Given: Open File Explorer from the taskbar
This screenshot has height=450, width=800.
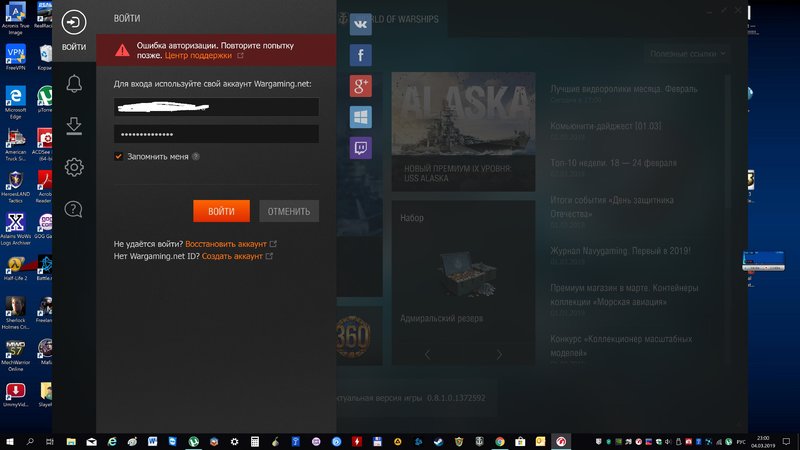Looking at the screenshot, I should click(71, 441).
